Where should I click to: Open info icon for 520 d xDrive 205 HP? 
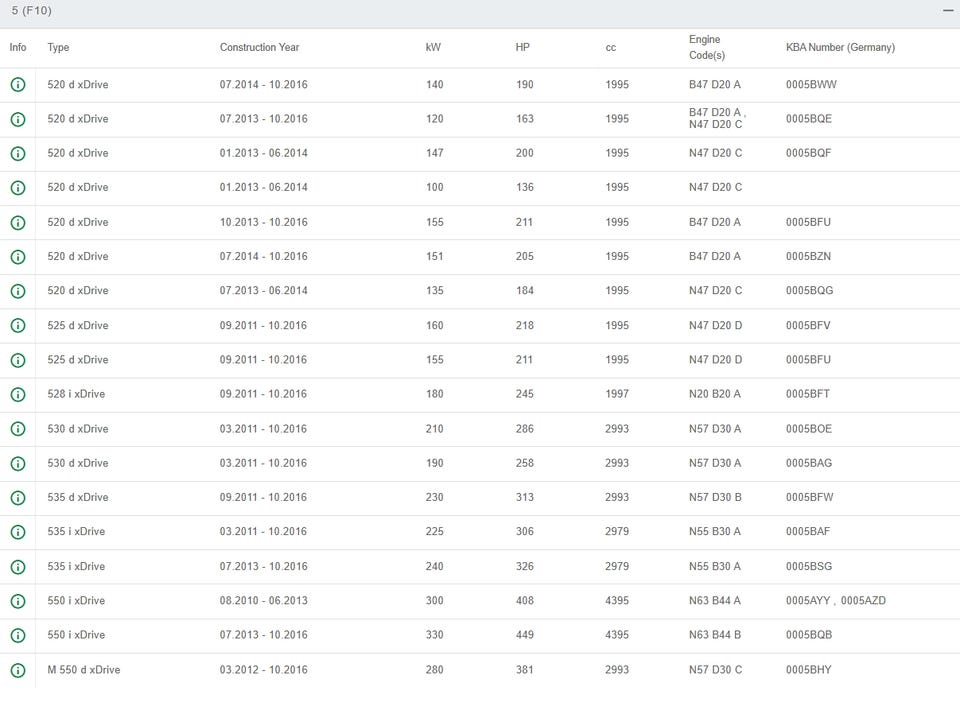tap(18, 256)
